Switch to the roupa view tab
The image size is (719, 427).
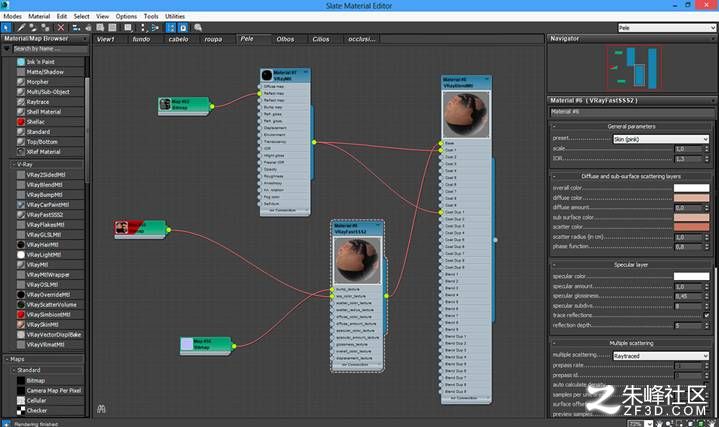click(213, 39)
